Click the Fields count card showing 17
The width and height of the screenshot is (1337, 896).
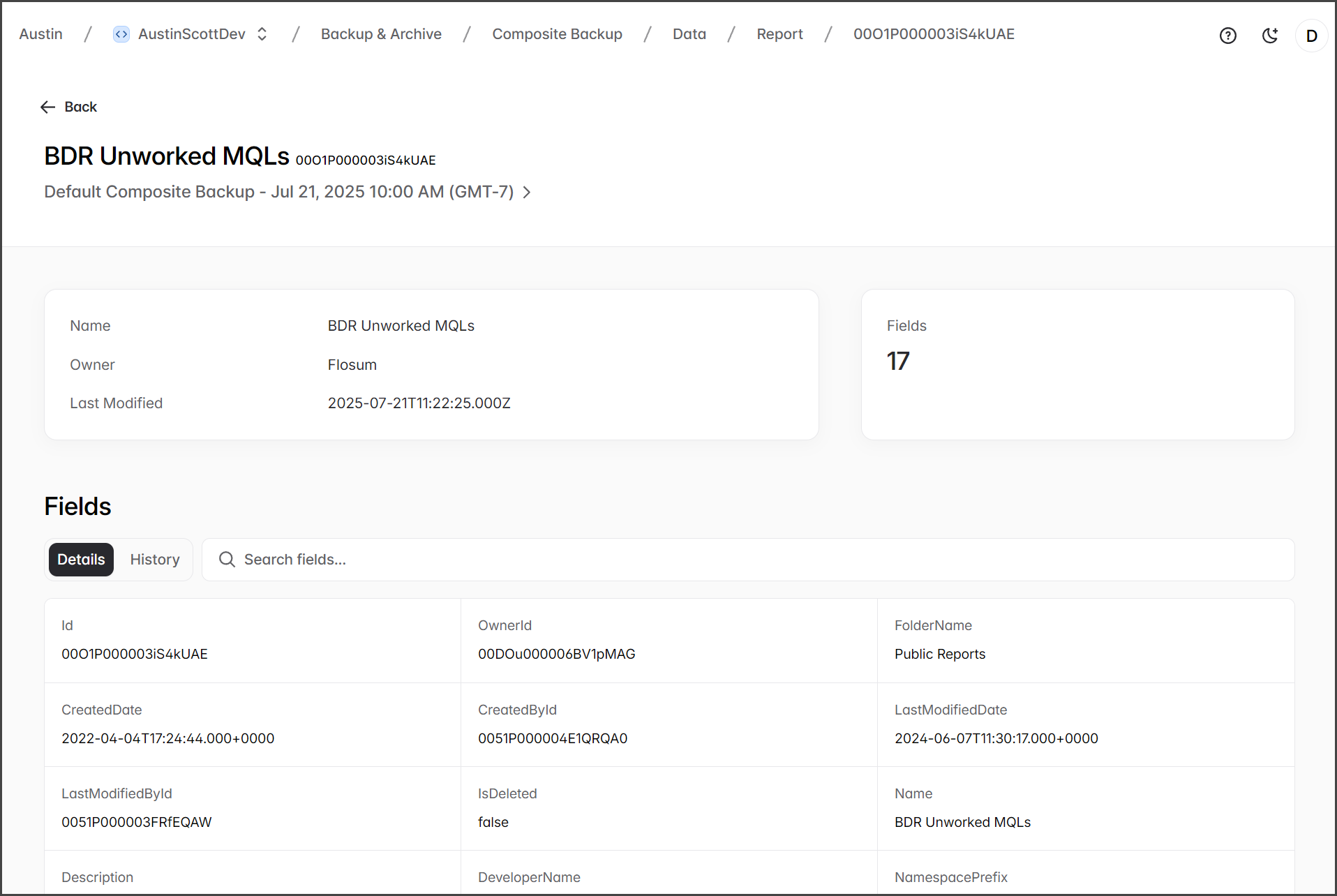tap(1077, 364)
